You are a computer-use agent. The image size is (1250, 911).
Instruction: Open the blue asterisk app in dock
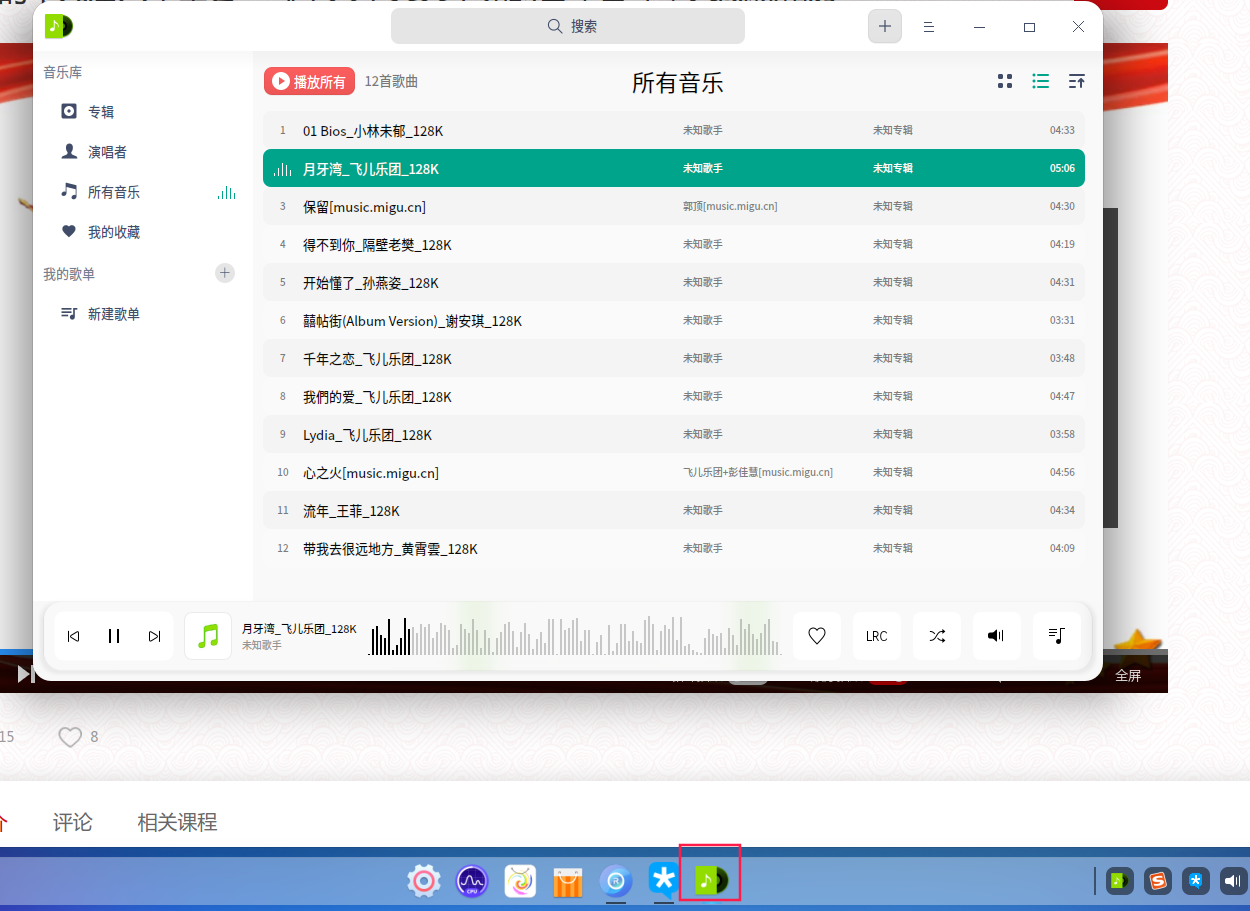click(x=663, y=880)
